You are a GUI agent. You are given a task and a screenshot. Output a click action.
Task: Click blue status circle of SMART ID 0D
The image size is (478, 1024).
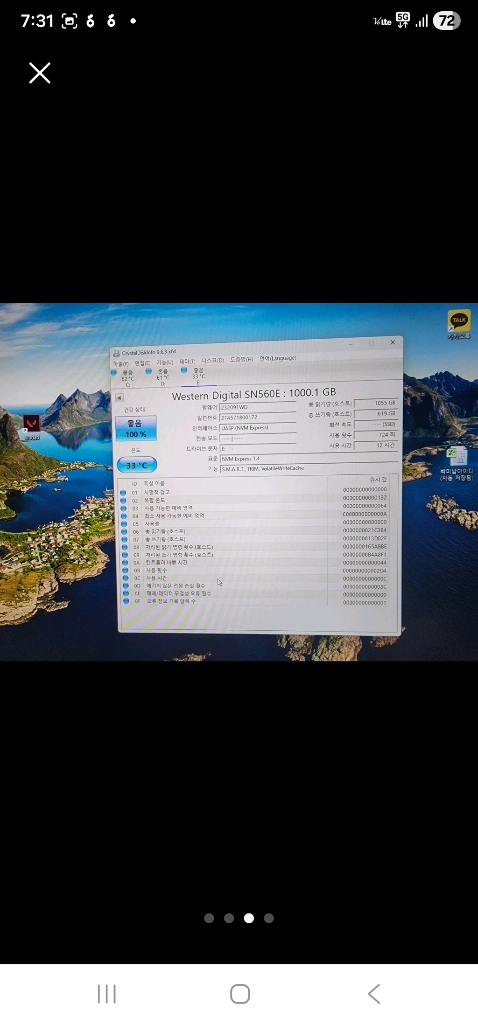click(124, 586)
